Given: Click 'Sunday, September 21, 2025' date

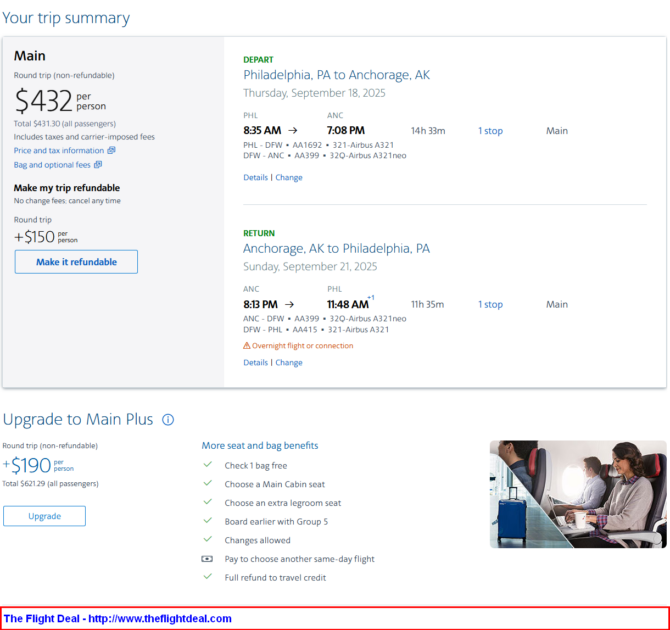Looking at the screenshot, I should [x=310, y=267].
